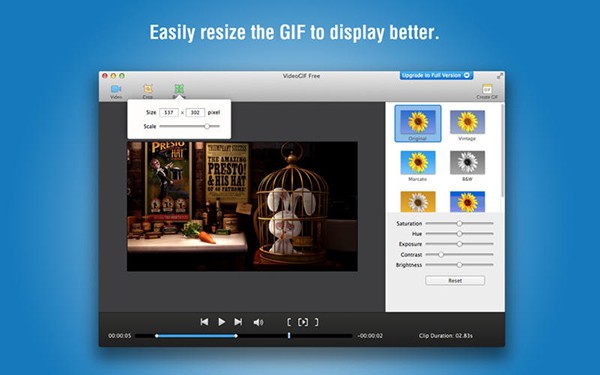Image resolution: width=600 pixels, height=375 pixels.
Task: Set clip start with left bracket
Action: click(289, 322)
